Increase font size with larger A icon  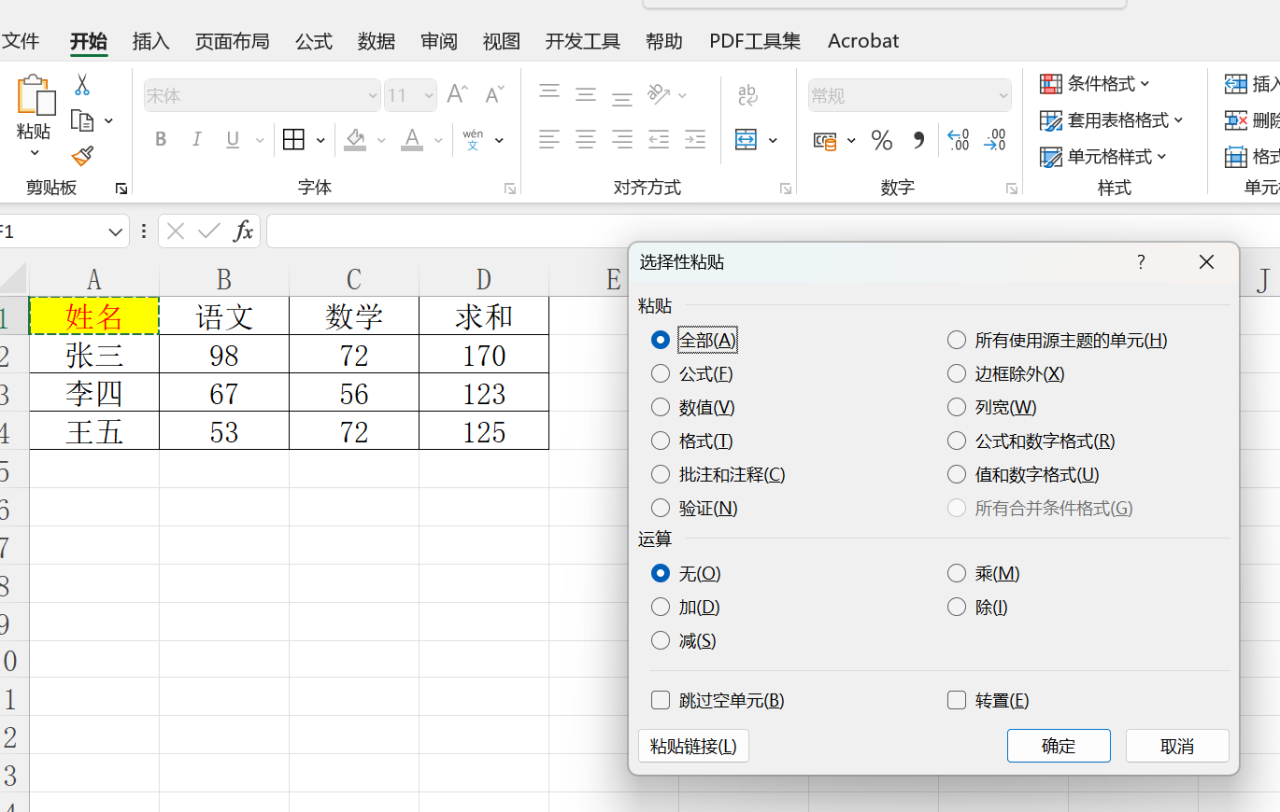coord(457,95)
